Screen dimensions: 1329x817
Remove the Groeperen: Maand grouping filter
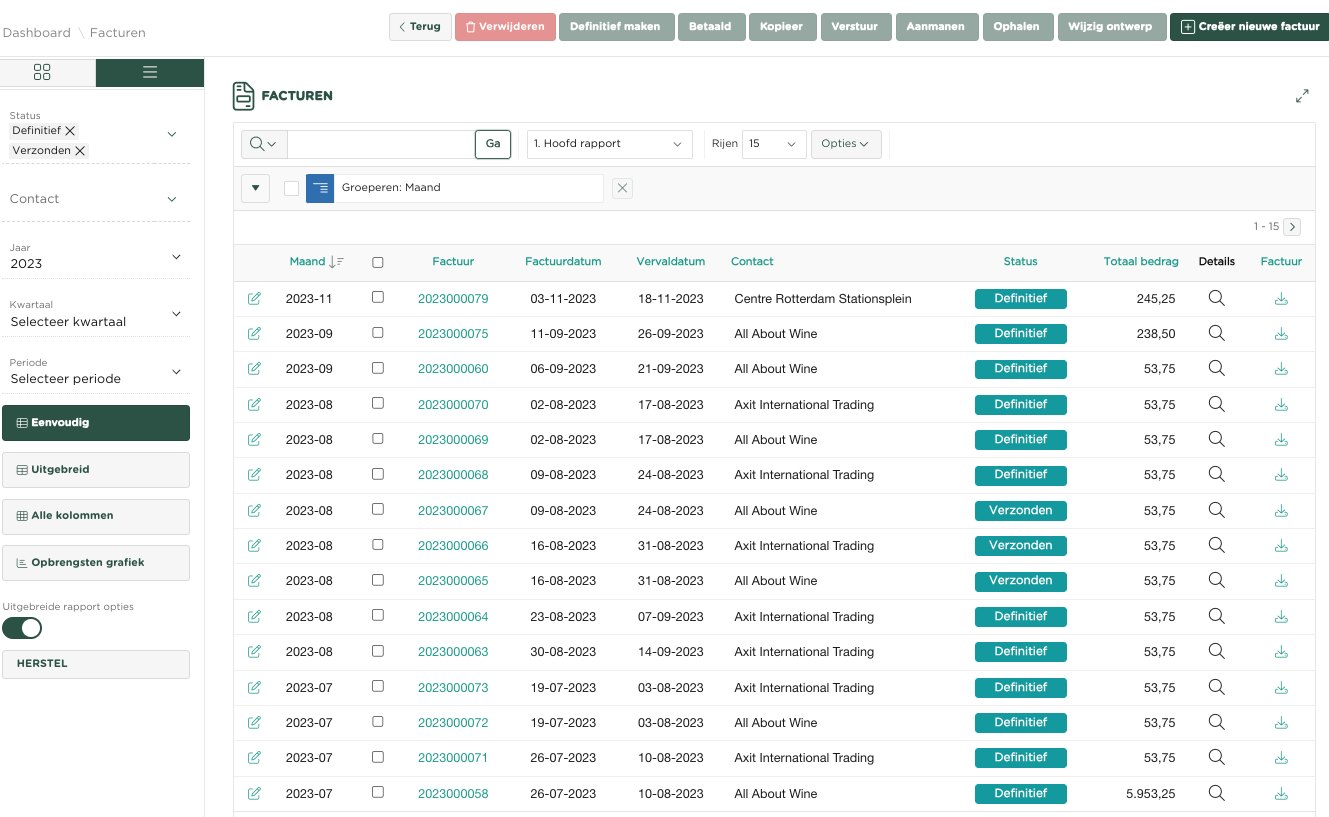click(x=622, y=188)
